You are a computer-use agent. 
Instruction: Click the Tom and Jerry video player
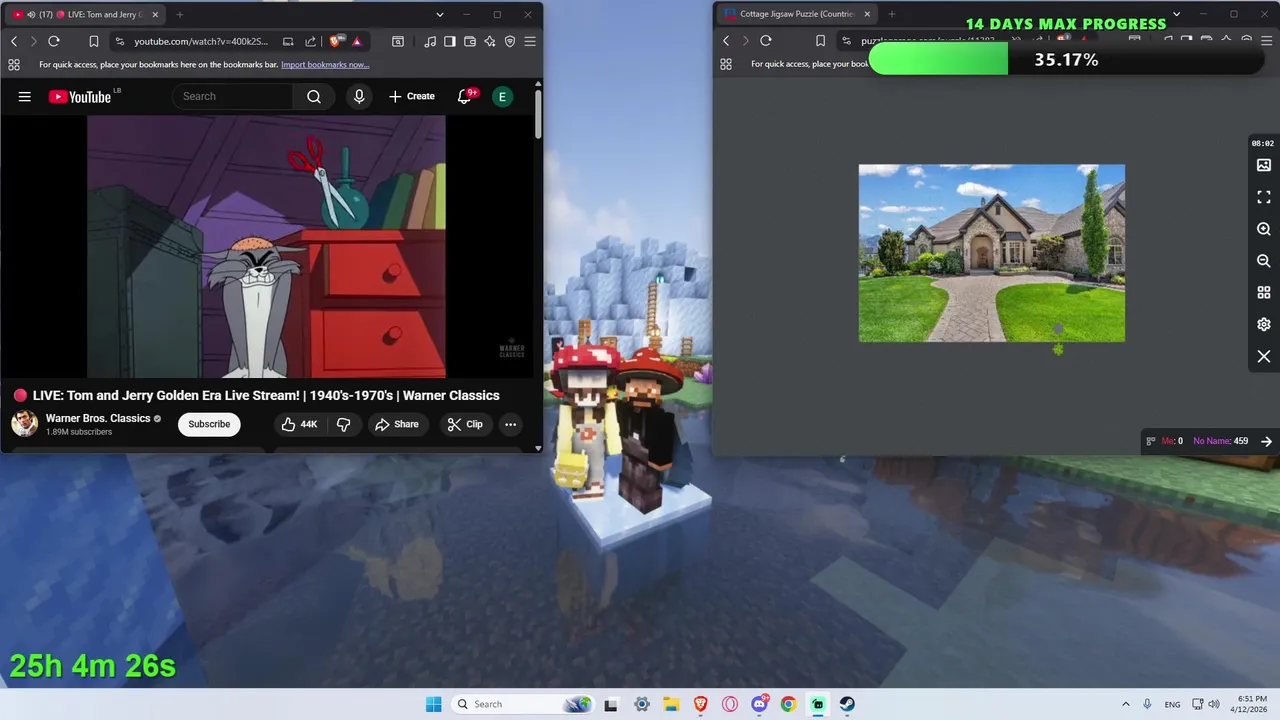point(266,246)
